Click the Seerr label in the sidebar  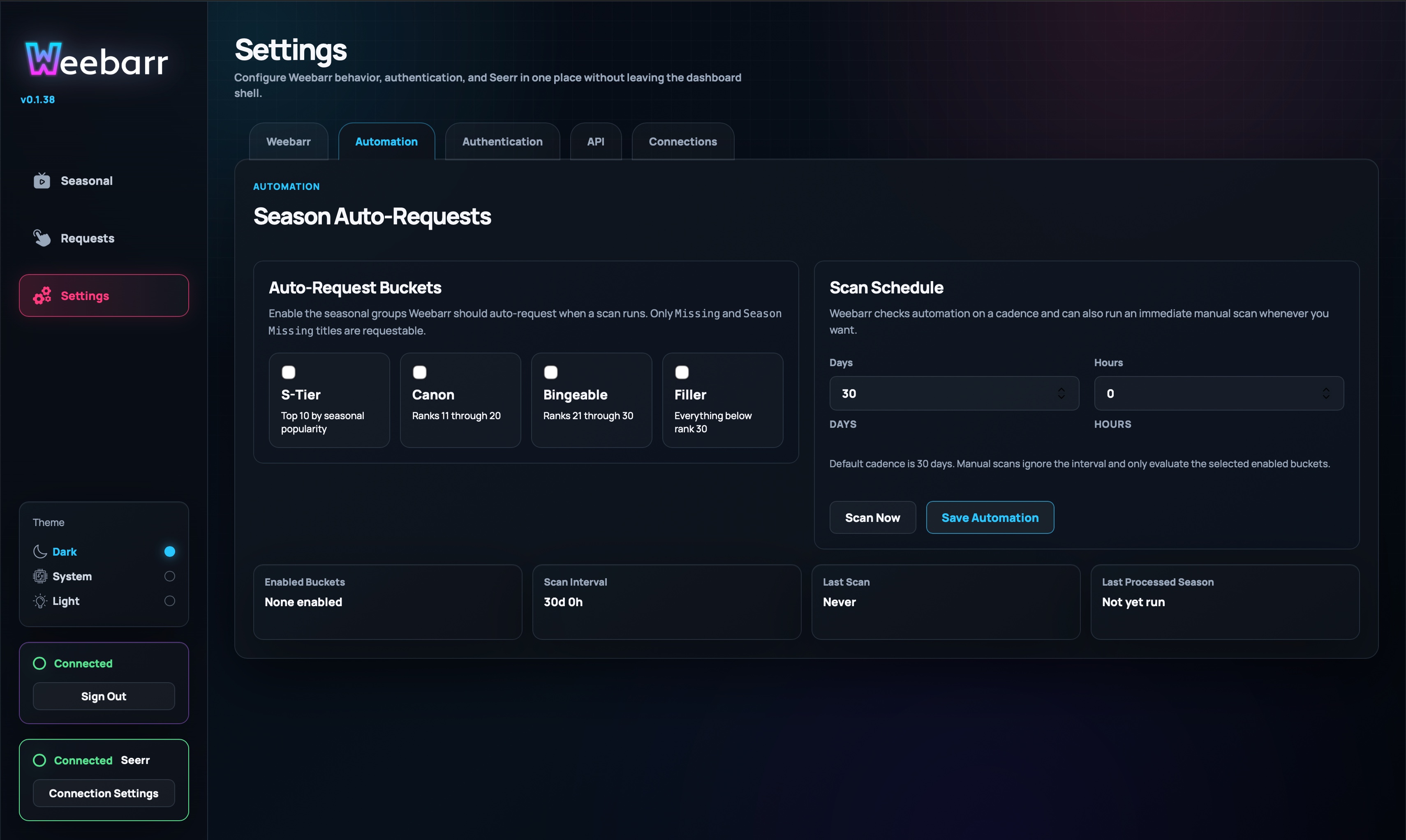(135, 760)
